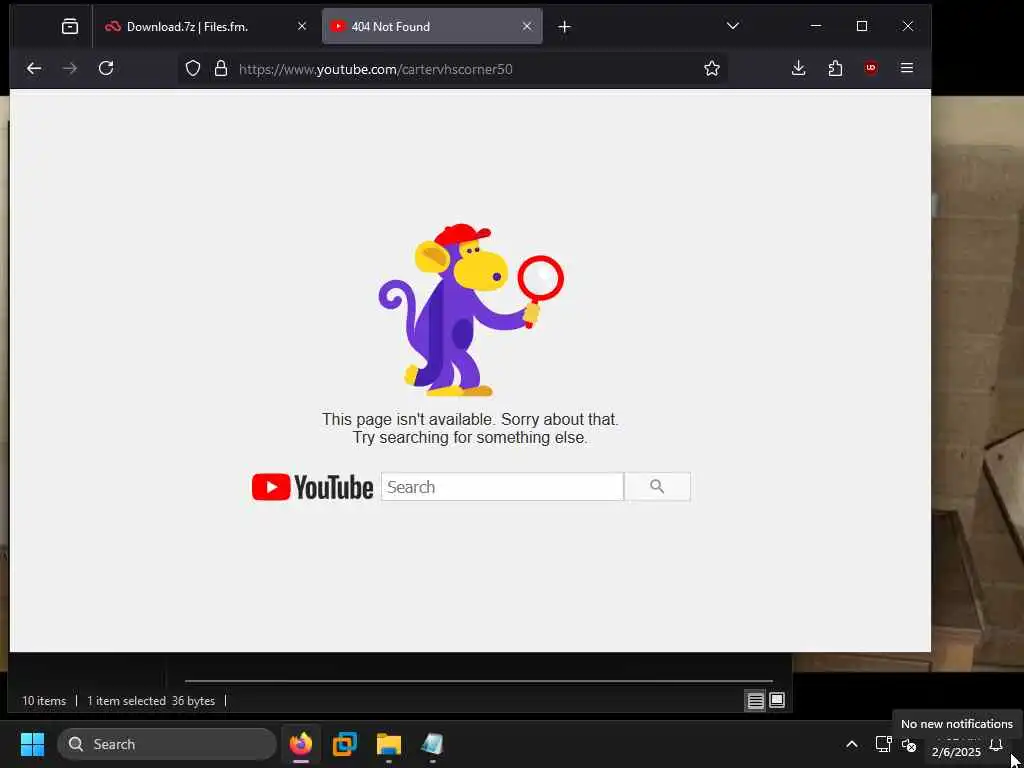Open Firefox recent browsing tab history button
This screenshot has height=768, width=1024.
(70, 26)
